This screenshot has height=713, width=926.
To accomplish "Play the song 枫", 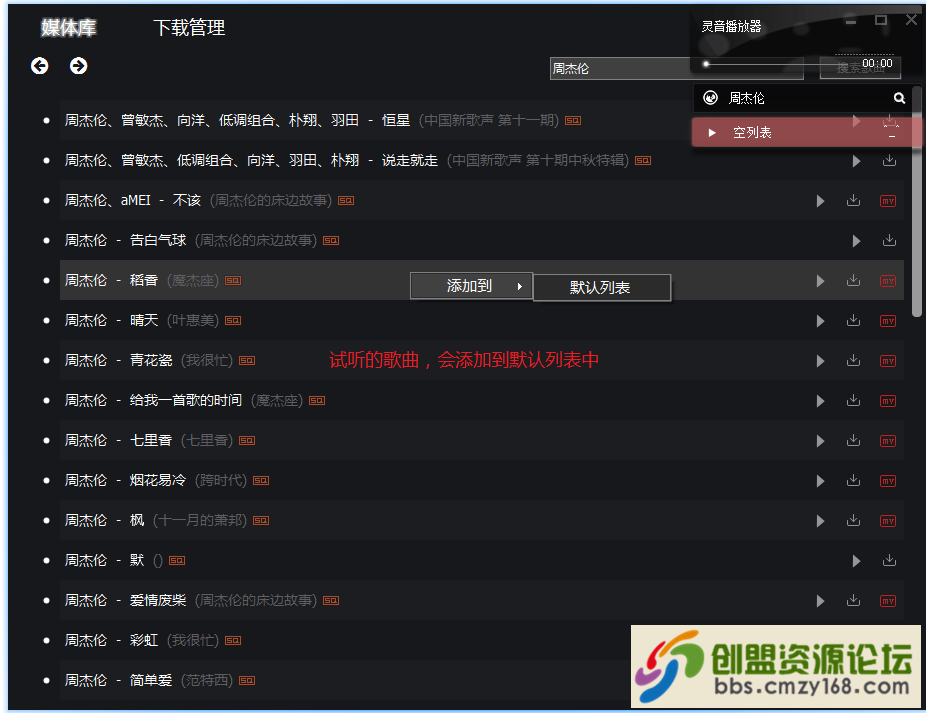I will (x=820, y=521).
